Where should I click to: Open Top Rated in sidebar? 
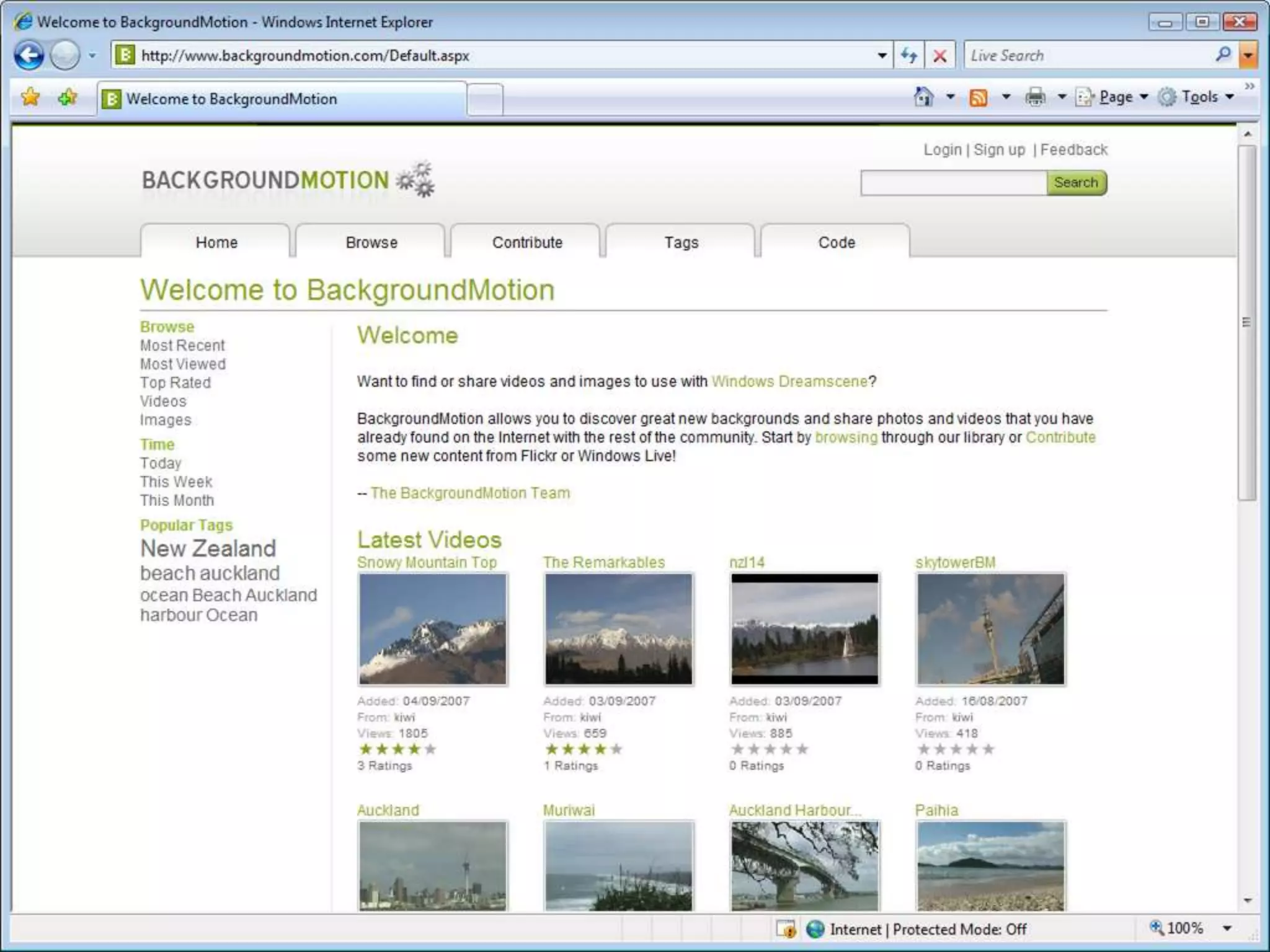coord(175,382)
